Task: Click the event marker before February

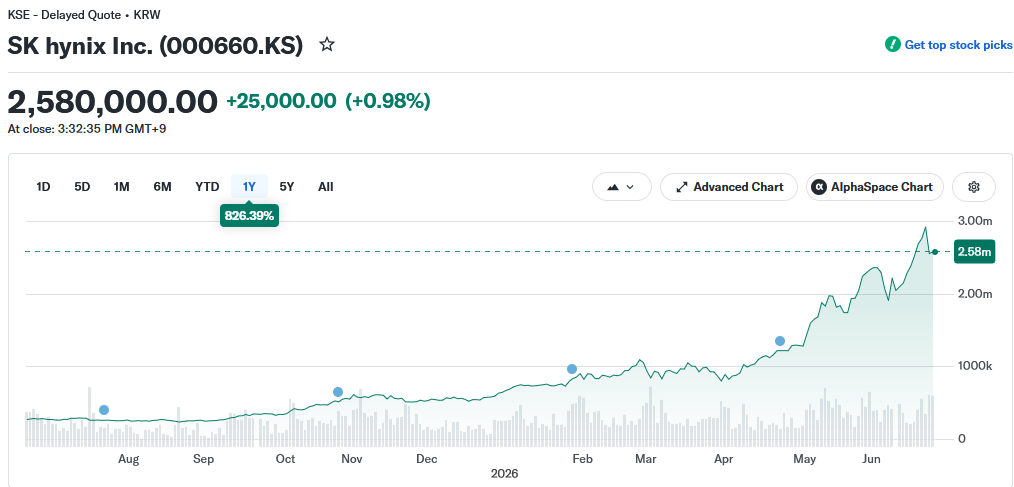Action: click(x=572, y=369)
